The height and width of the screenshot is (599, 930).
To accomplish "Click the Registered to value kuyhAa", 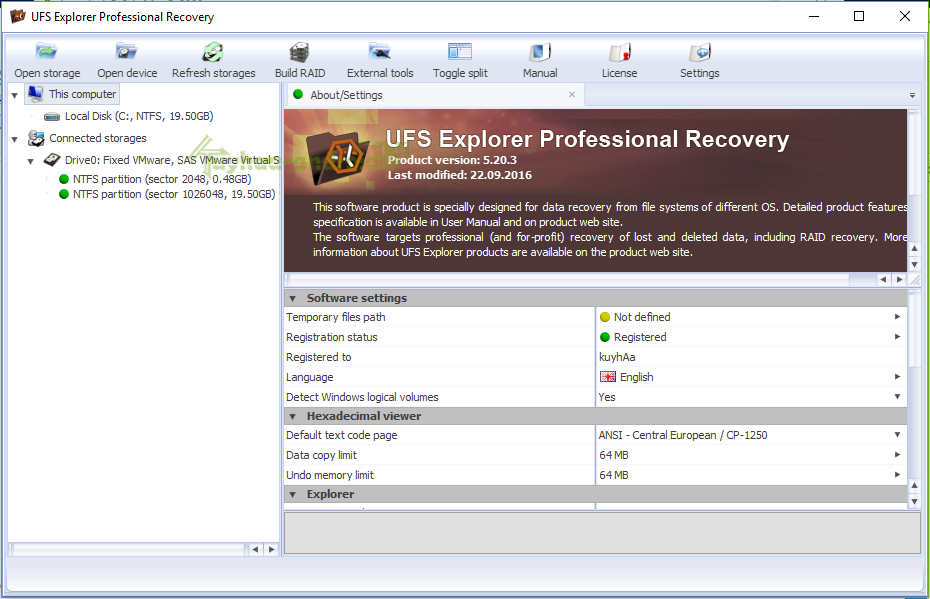I will 617,357.
